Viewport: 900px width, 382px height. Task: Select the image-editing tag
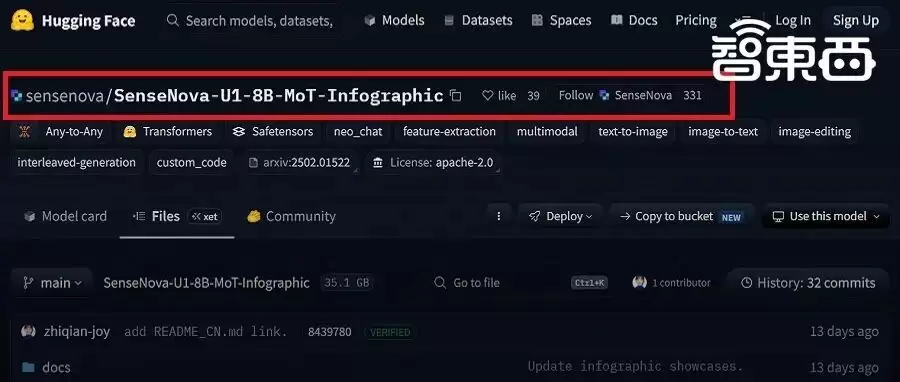814,131
